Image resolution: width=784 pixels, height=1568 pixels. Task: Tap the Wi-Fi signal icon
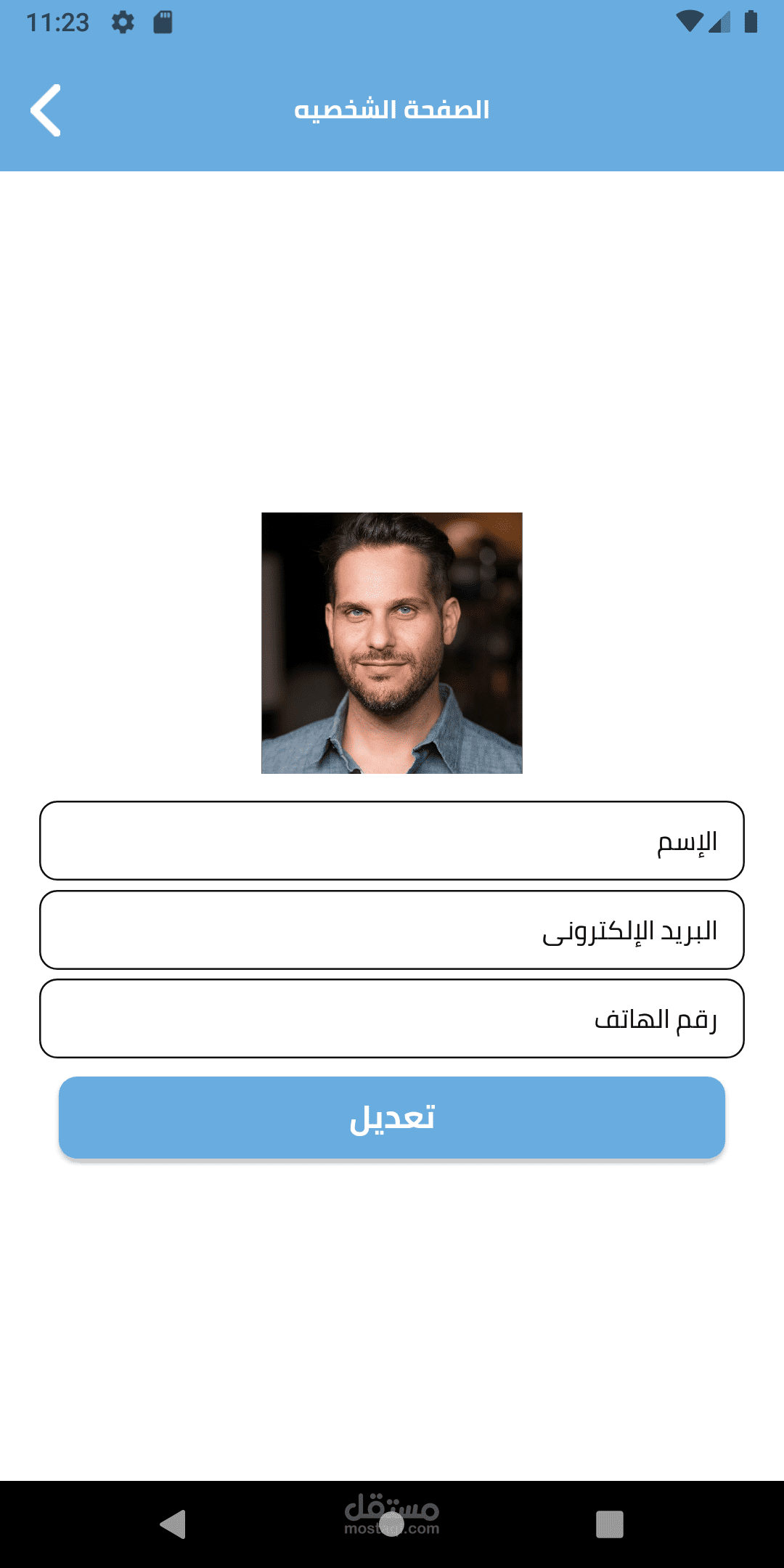(688, 22)
